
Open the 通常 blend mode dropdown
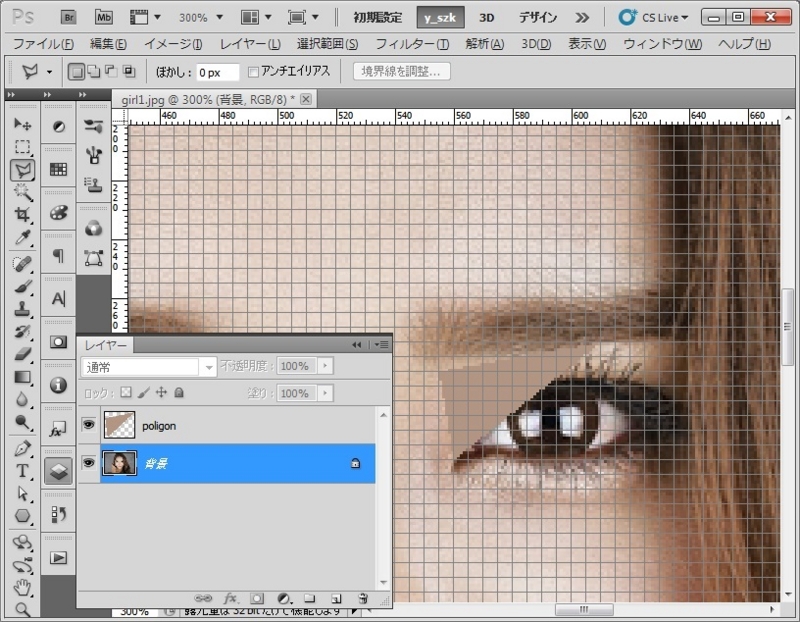[148, 367]
